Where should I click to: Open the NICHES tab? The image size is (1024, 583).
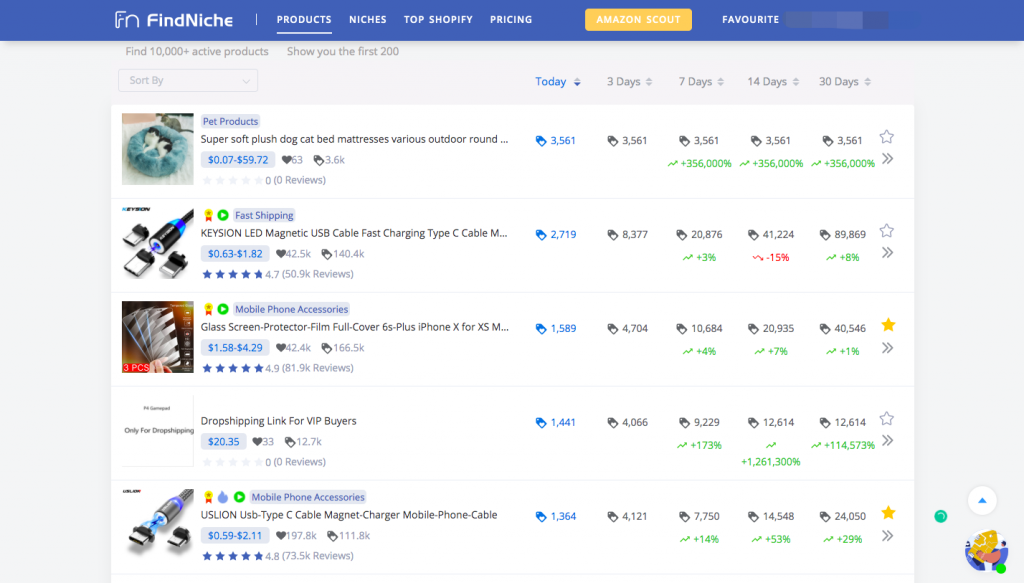368,20
